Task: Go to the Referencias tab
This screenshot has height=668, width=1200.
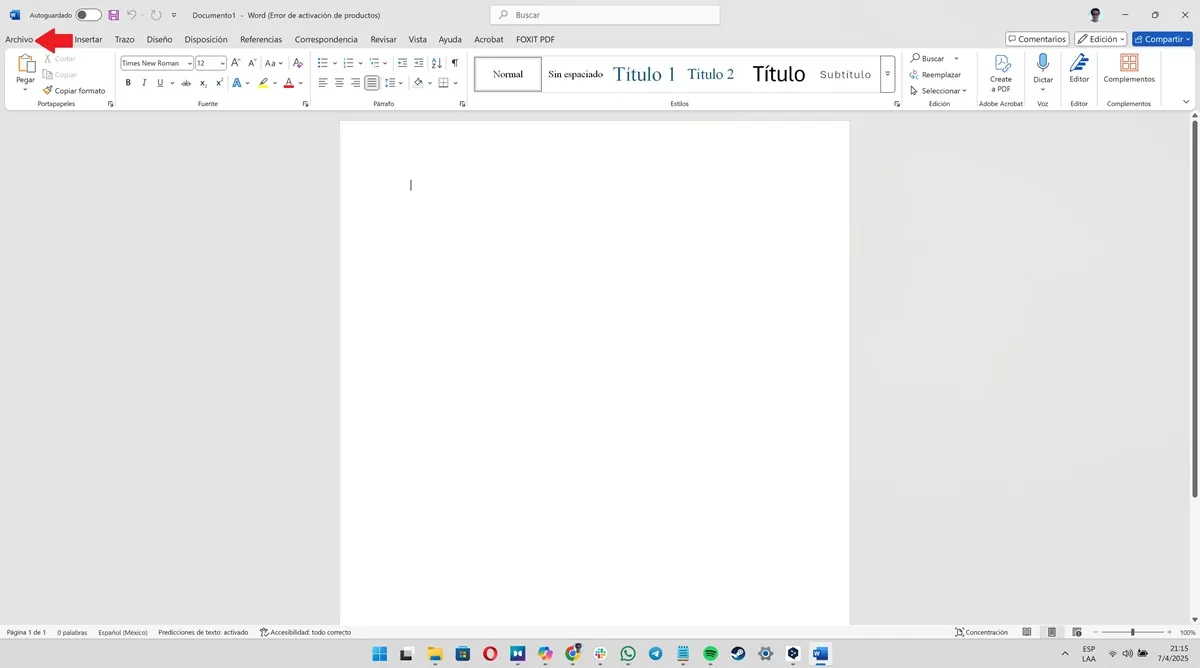Action: click(261, 39)
